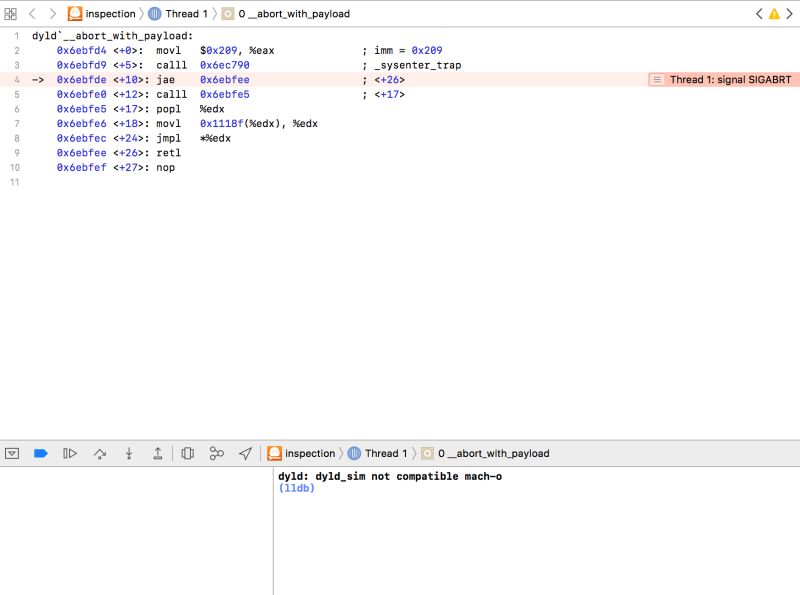Deactivate all breakpoints via the flag toggle

tap(38, 453)
